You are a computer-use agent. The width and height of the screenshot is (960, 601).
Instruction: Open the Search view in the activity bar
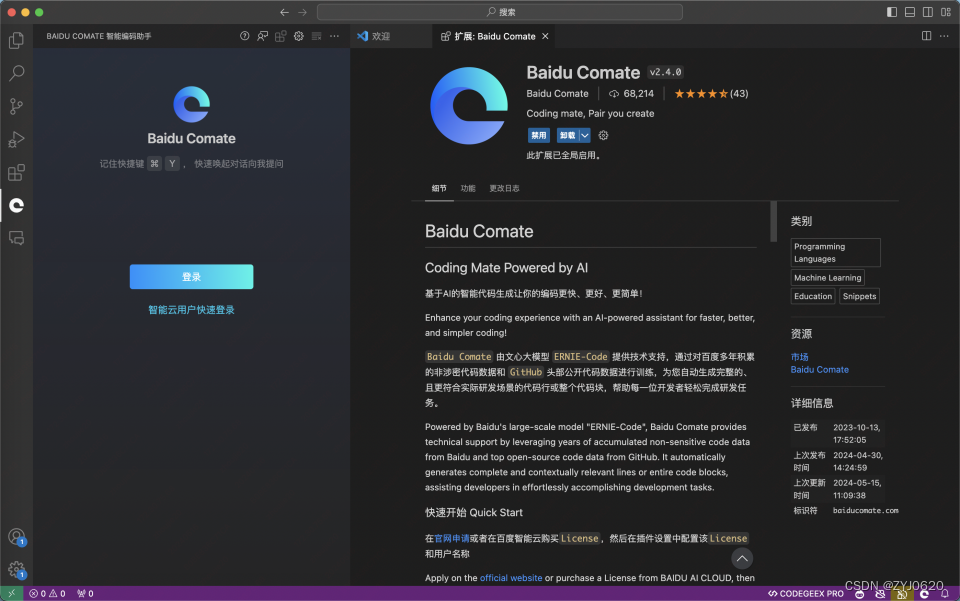(x=17, y=73)
